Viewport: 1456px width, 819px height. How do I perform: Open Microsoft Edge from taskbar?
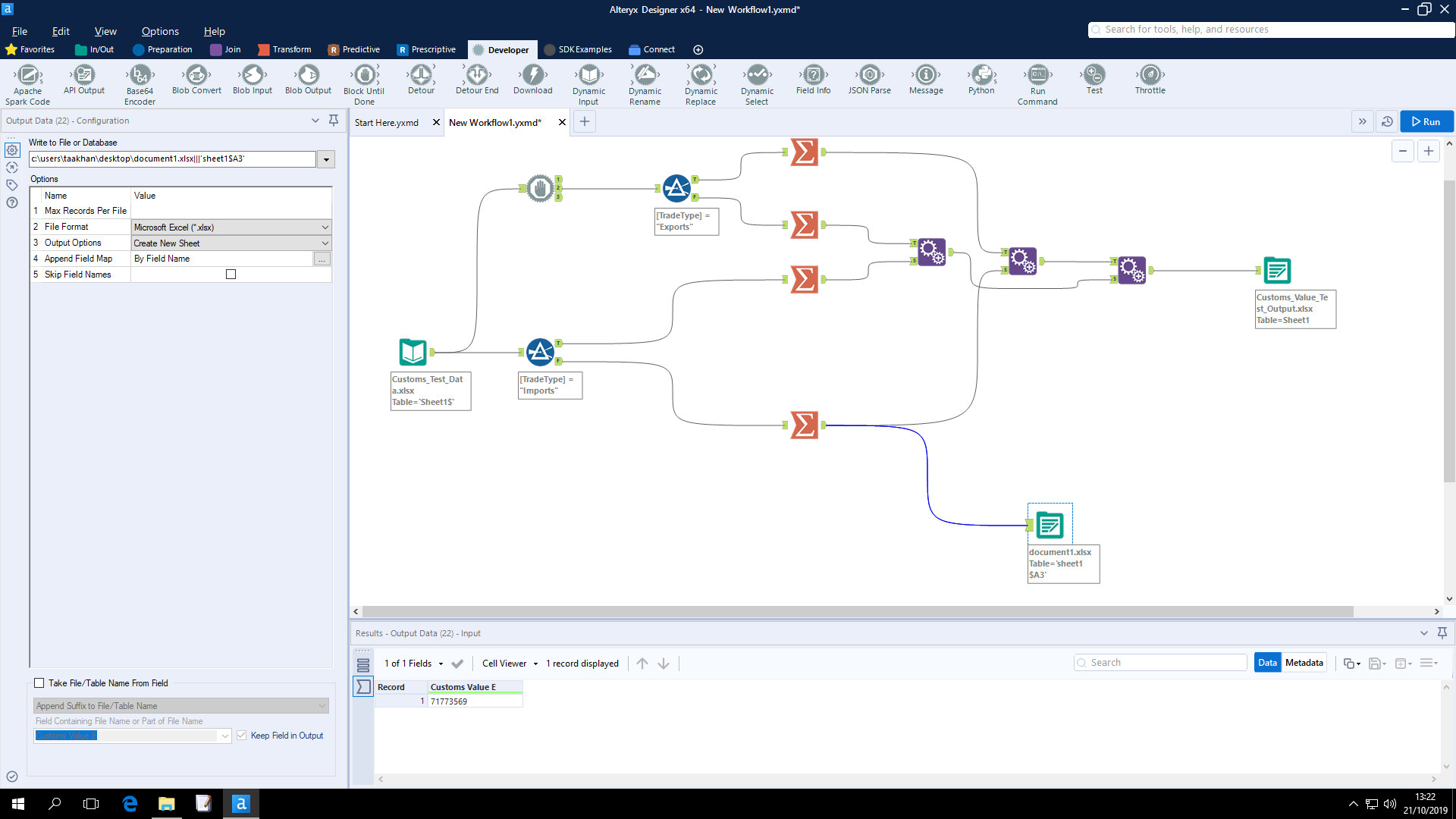click(x=130, y=804)
